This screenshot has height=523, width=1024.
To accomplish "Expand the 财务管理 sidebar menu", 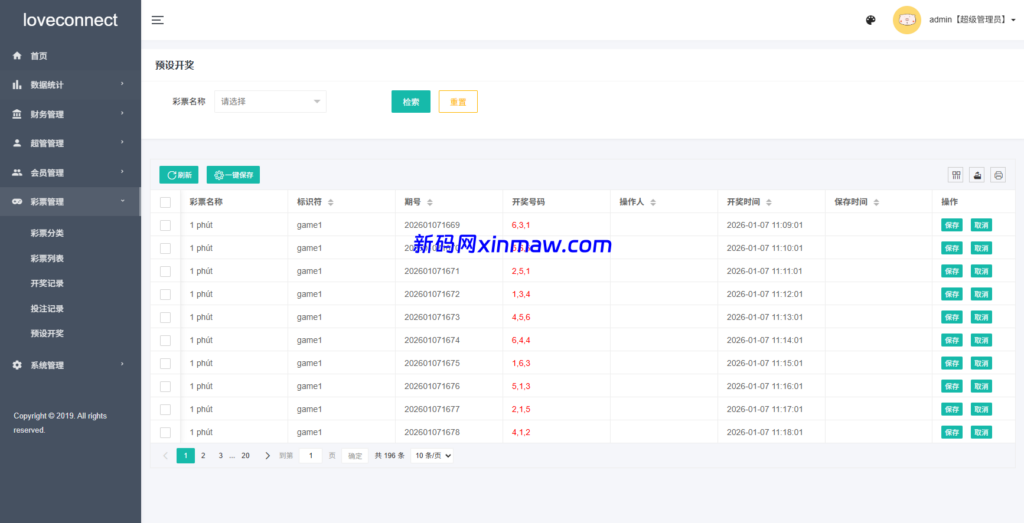I will click(x=70, y=114).
